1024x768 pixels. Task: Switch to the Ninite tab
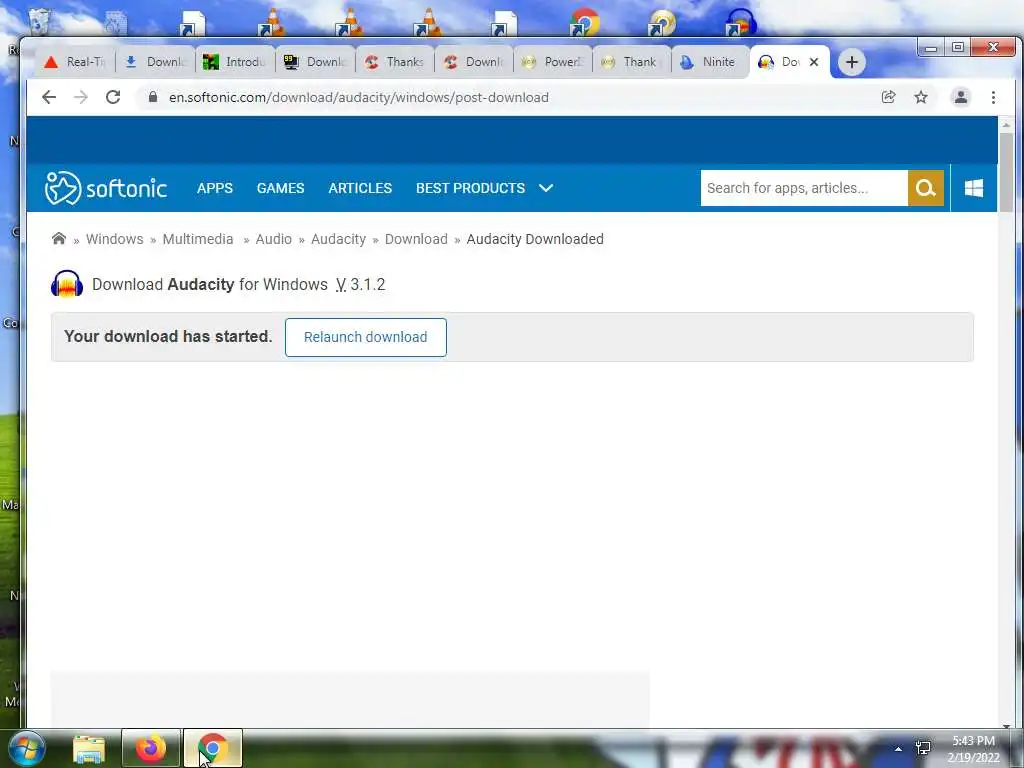[x=711, y=62]
